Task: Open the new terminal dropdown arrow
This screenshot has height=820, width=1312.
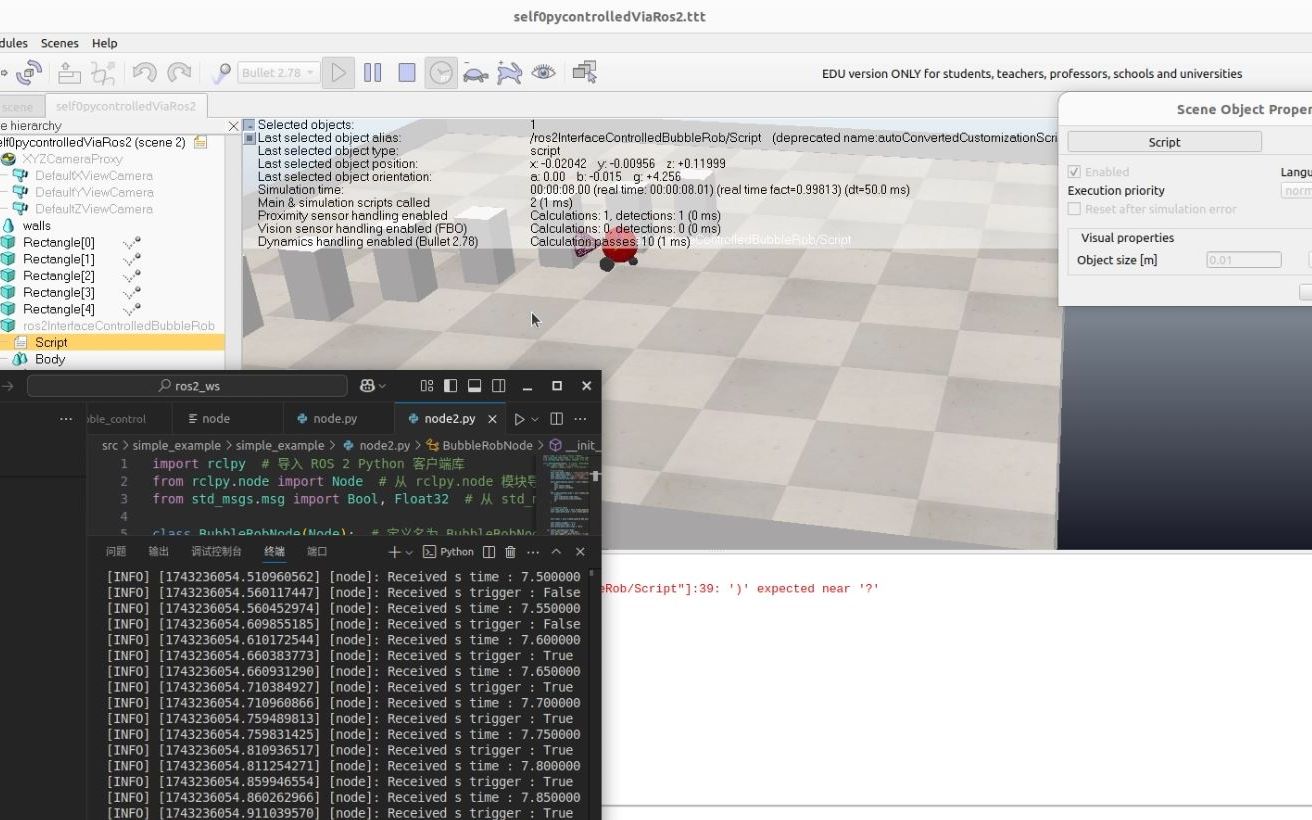Action: click(409, 552)
